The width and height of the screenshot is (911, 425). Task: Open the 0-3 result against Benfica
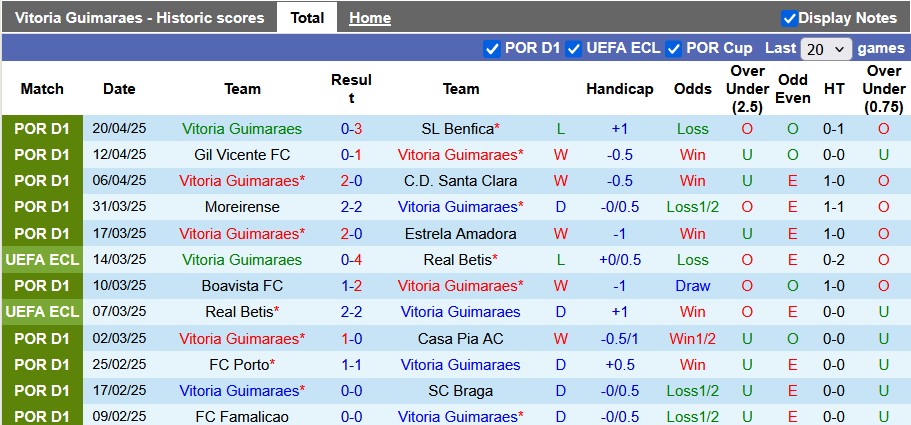pyautogui.click(x=351, y=129)
